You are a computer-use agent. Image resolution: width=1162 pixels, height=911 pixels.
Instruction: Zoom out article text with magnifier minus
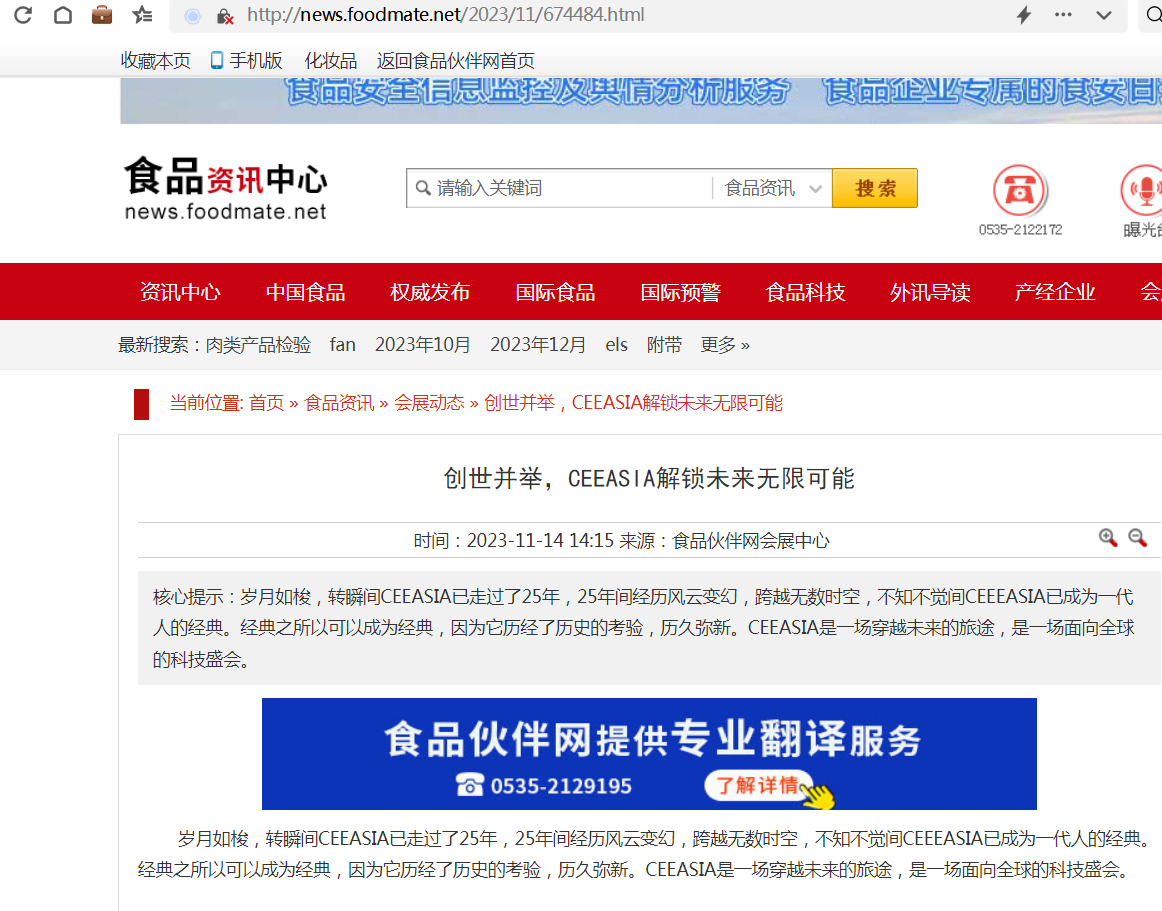[x=1137, y=538]
